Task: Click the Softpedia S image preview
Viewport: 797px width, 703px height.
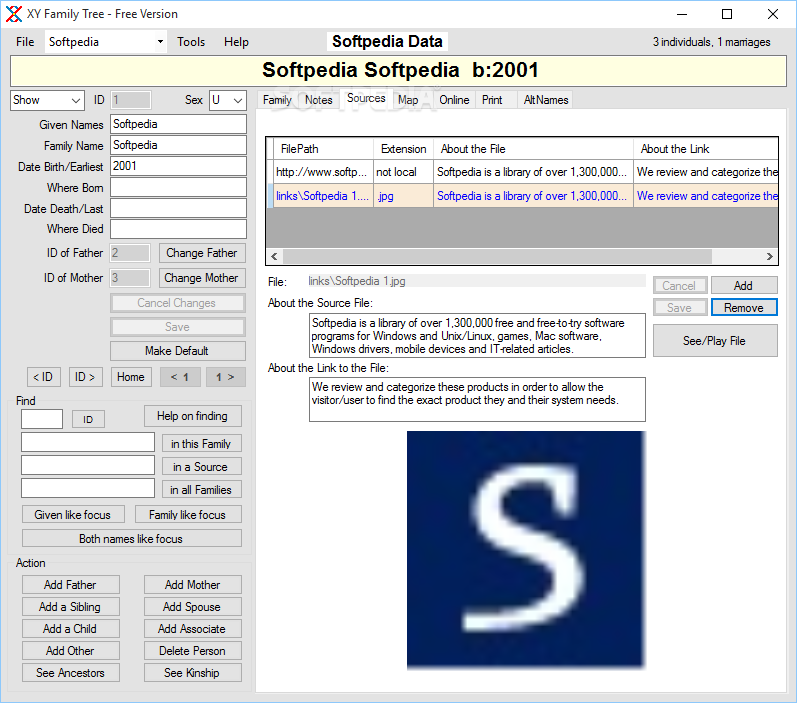Action: tap(526, 549)
